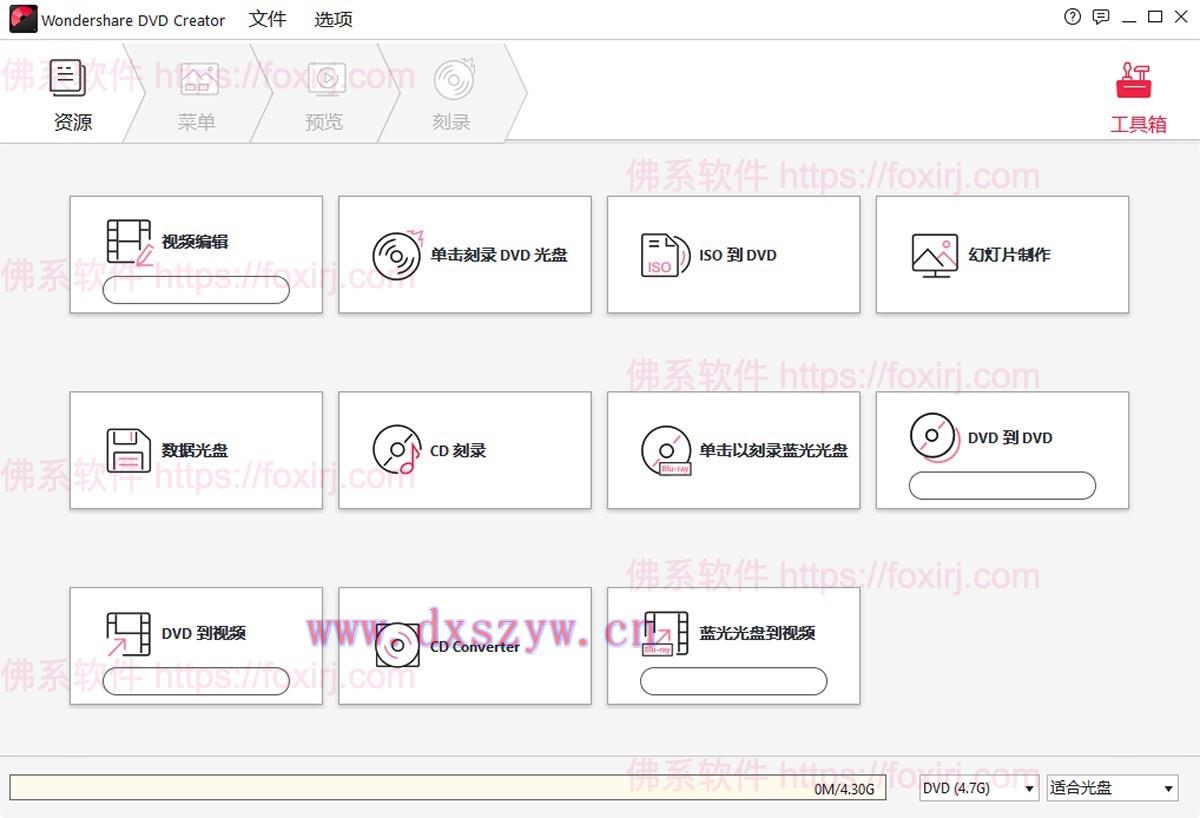Open the 视频编辑 video editor icon
The width and height of the screenshot is (1200, 818).
pyautogui.click(x=129, y=241)
